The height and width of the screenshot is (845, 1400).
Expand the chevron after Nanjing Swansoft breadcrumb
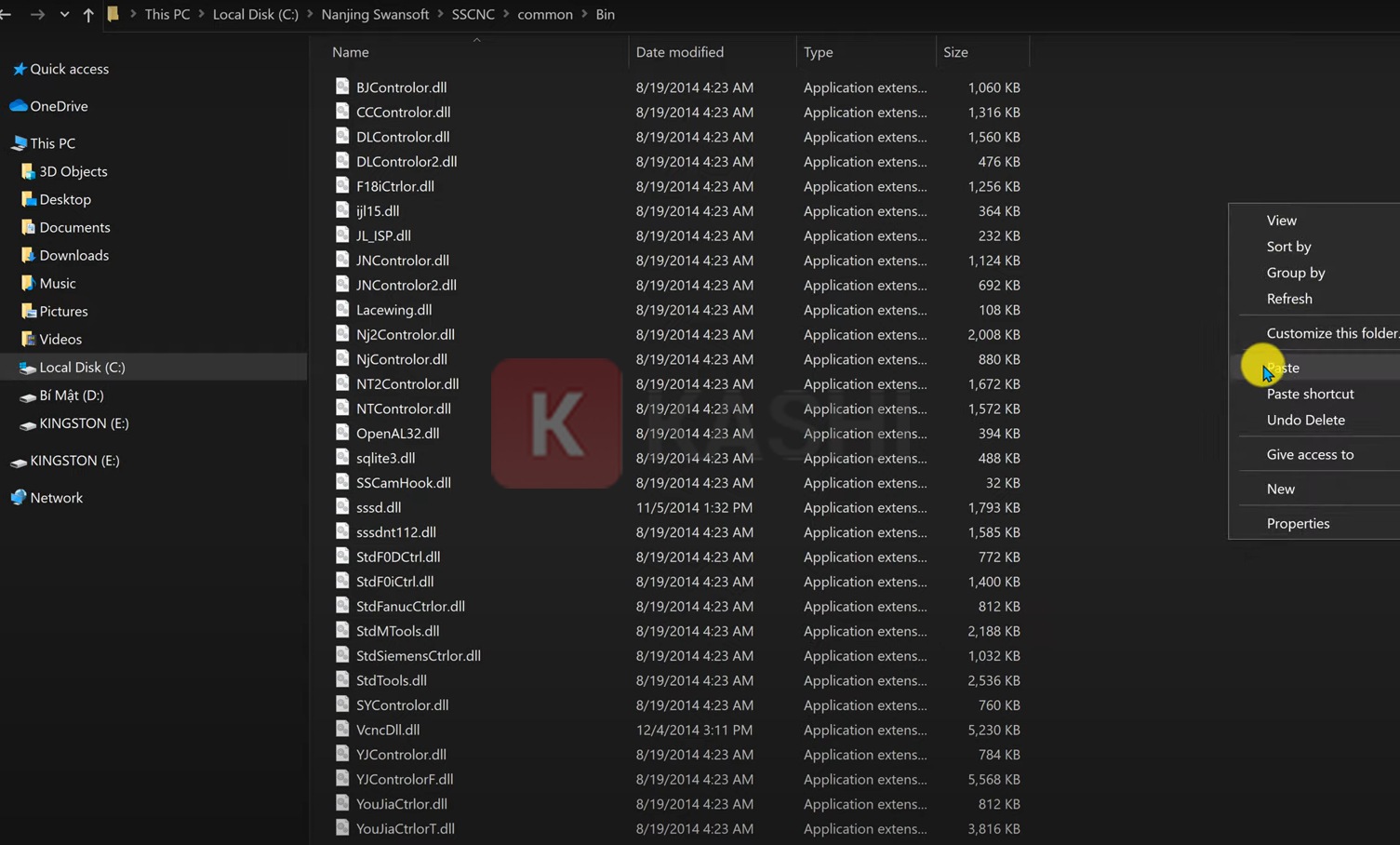441,15
